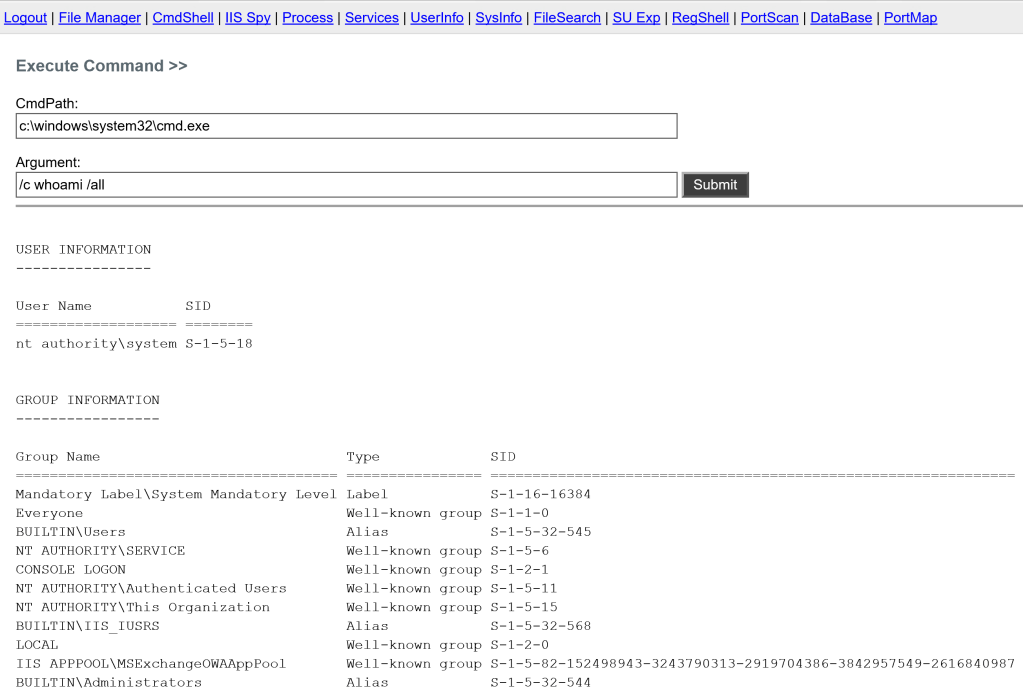Open the SysInfo page
This screenshot has width=1023, height=699.
click(499, 18)
